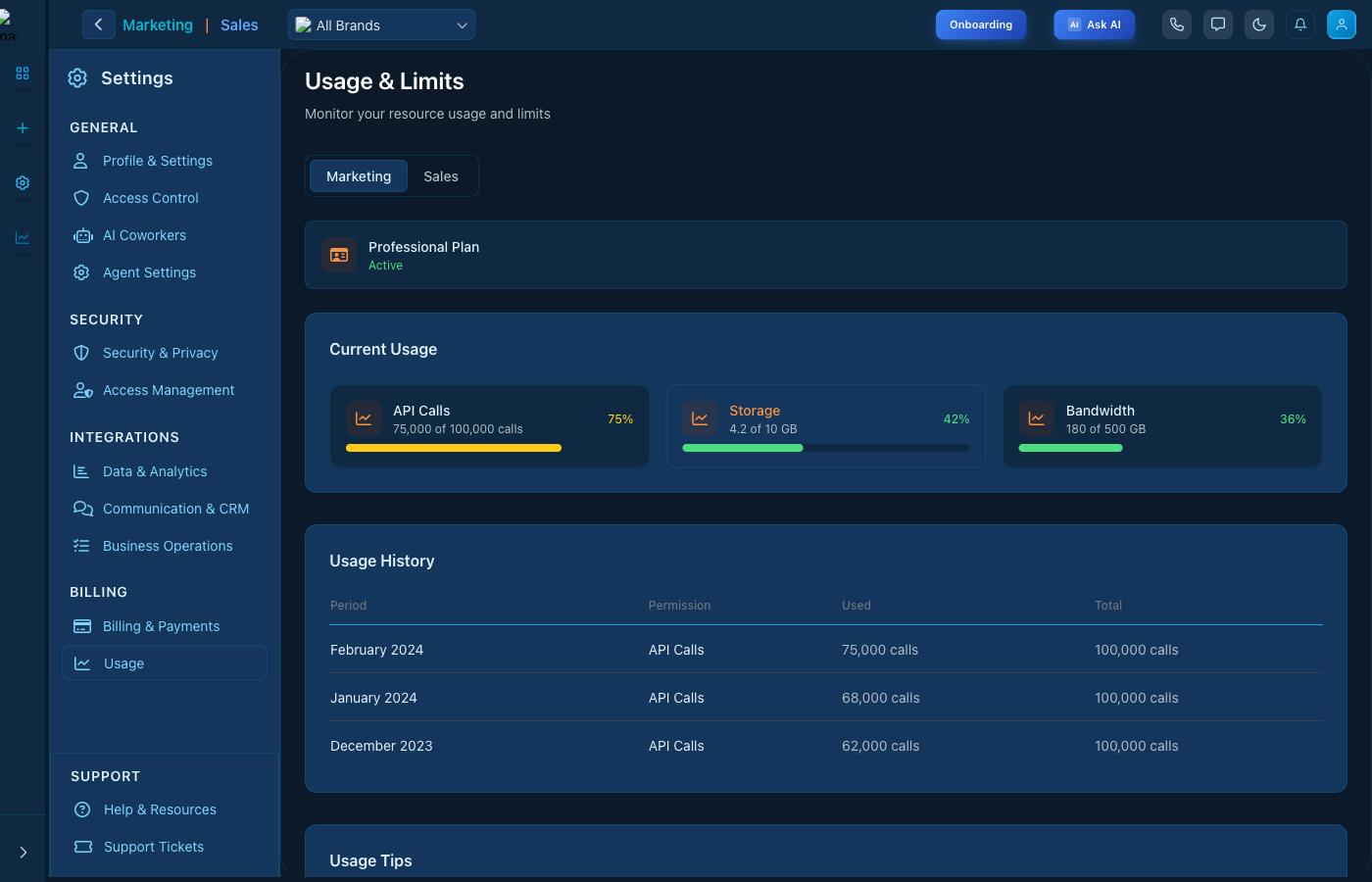Open Sales in the top navigation
Viewport: 1372px width, 882px height.
pyautogui.click(x=239, y=25)
